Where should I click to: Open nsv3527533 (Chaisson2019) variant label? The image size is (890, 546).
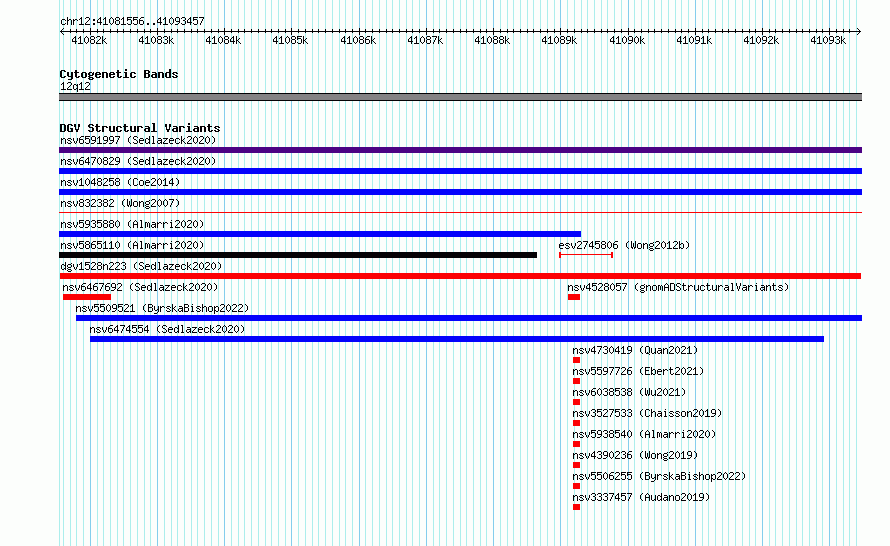pyautogui.click(x=647, y=413)
